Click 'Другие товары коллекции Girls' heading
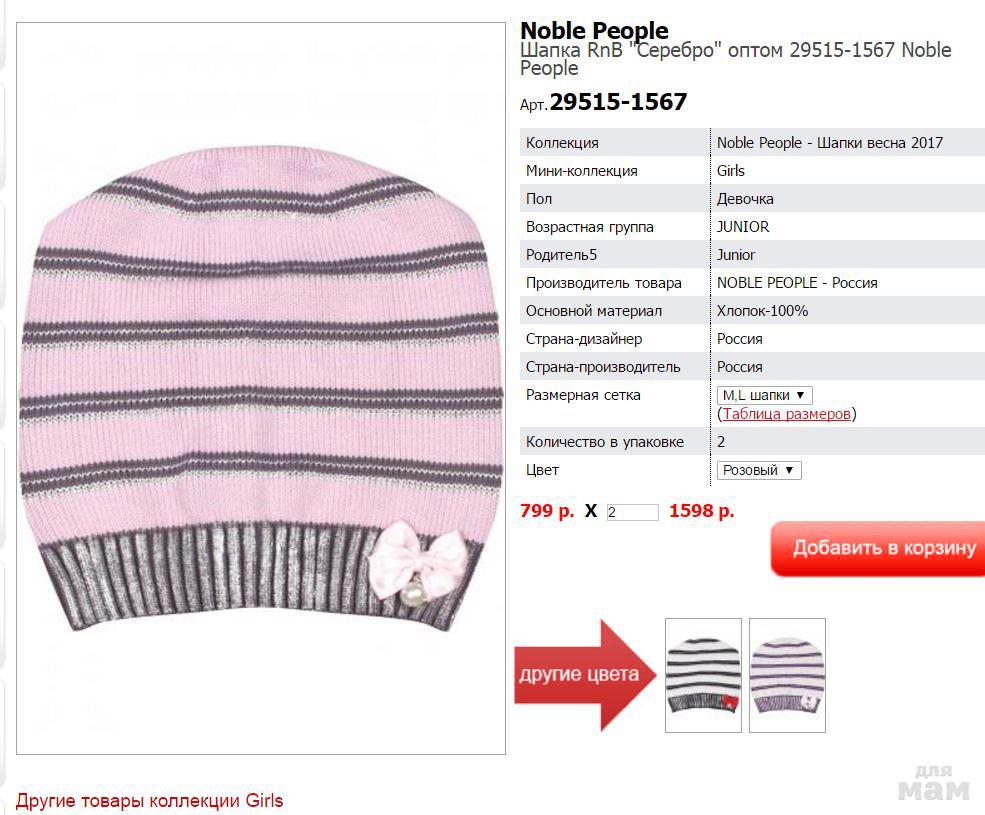The image size is (985, 815). 150,801
